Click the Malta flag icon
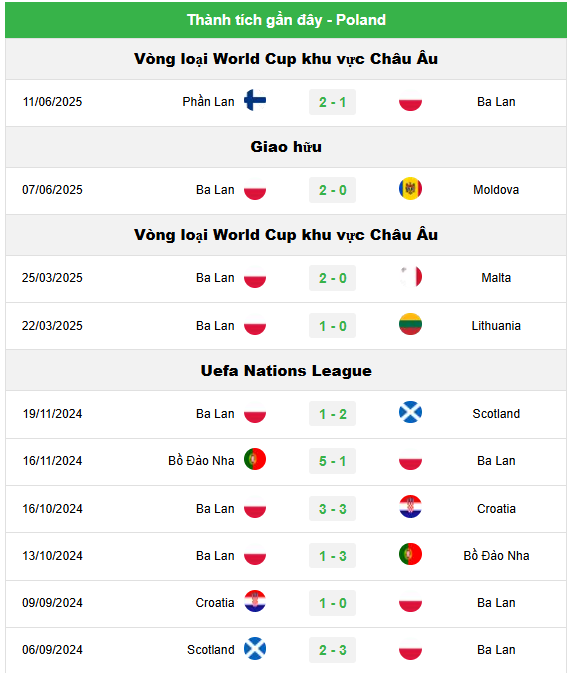Viewport: 570px width, 673px height. [x=410, y=276]
